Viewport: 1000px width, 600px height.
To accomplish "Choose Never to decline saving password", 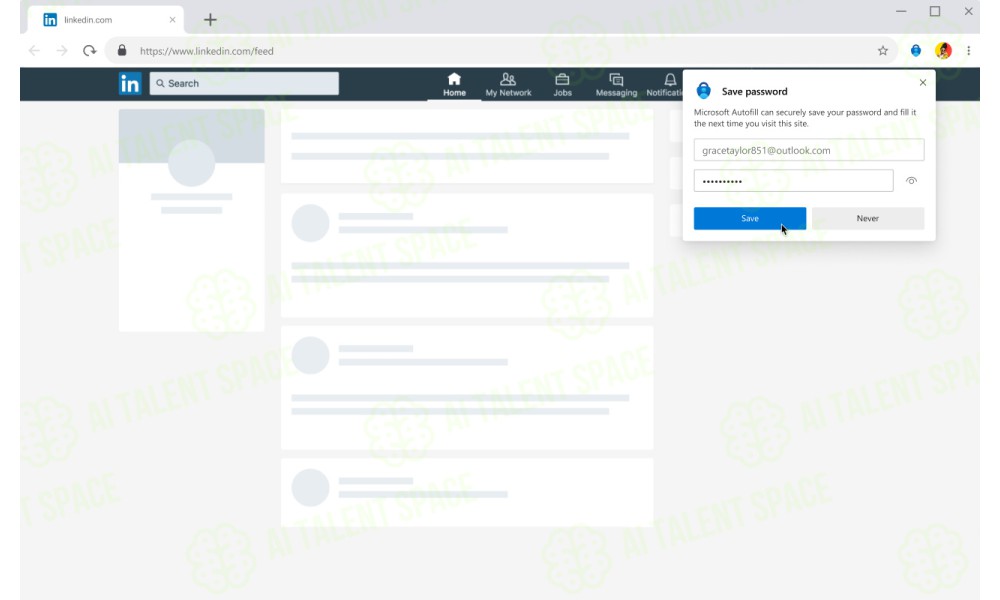I will pyautogui.click(x=867, y=218).
